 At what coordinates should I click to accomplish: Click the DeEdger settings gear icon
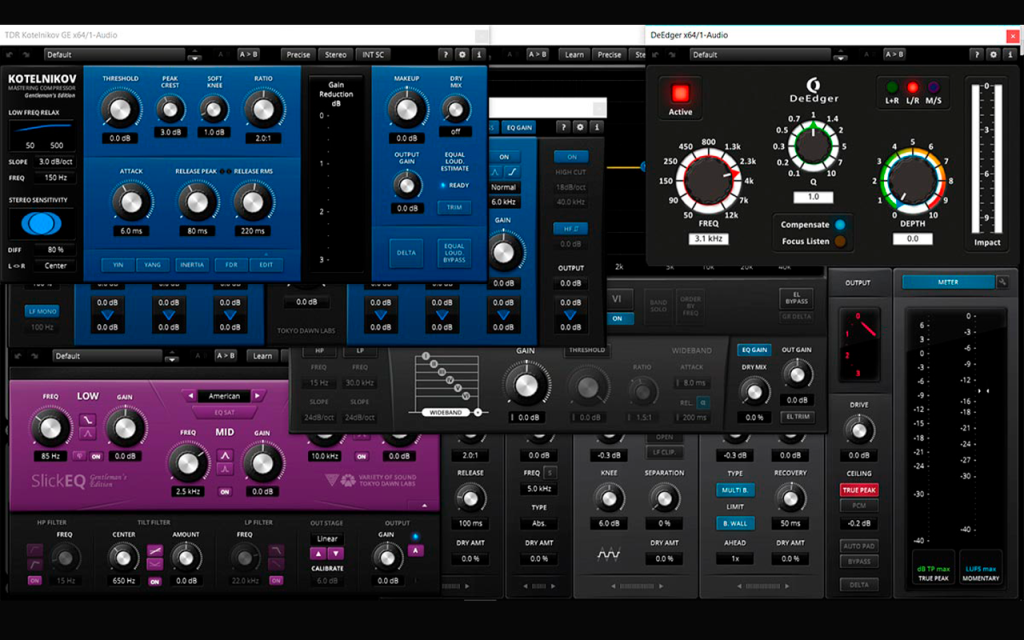coord(993,55)
